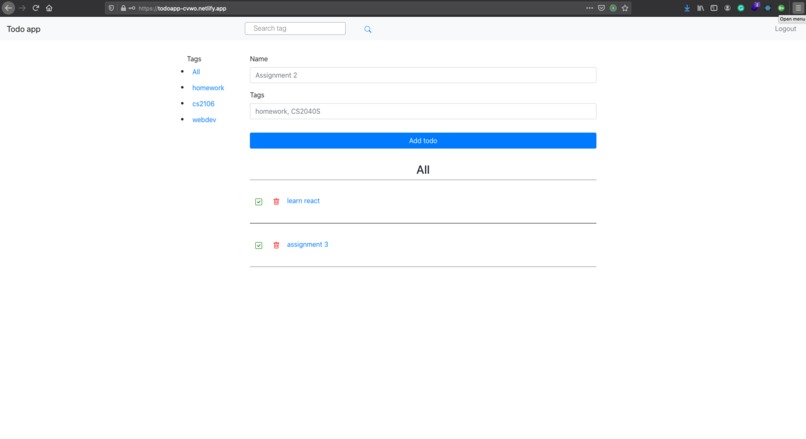The image size is (806, 439).
Task: Focus the Search tag field
Action: (x=295, y=28)
